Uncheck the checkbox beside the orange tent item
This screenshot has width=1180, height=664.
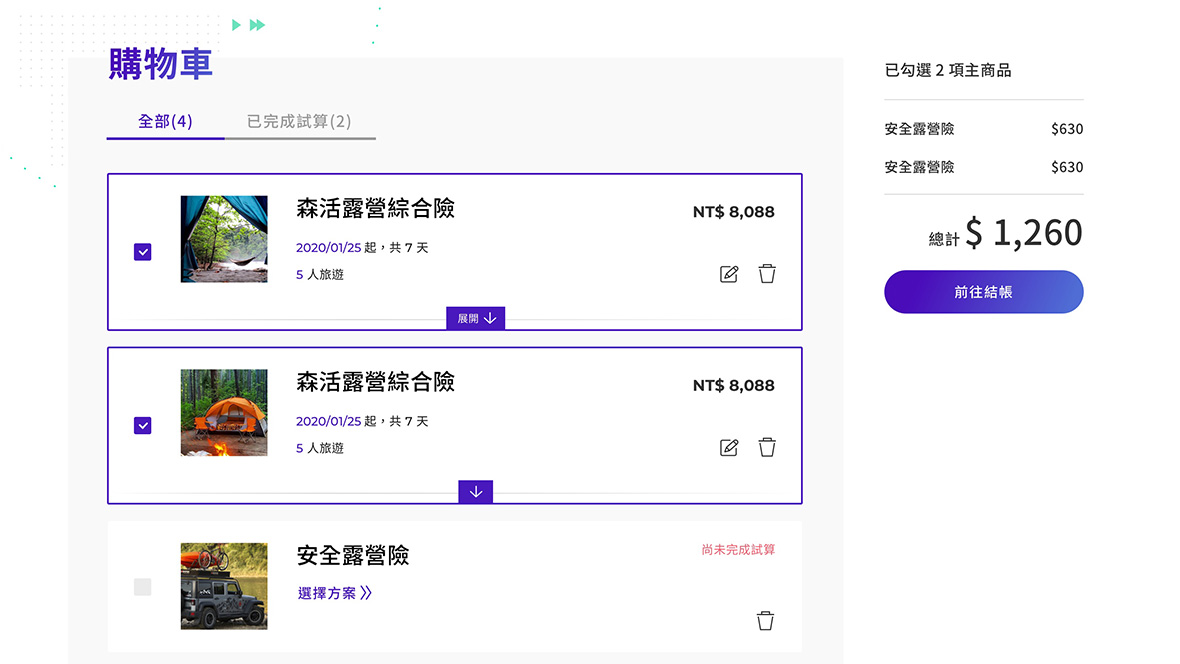tap(143, 426)
